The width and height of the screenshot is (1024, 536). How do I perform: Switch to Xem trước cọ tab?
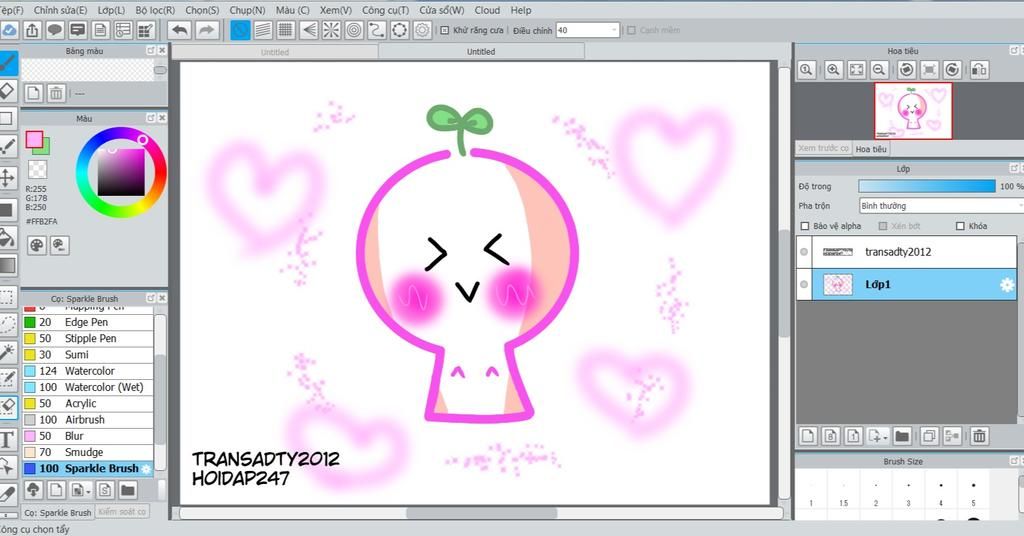pos(823,148)
